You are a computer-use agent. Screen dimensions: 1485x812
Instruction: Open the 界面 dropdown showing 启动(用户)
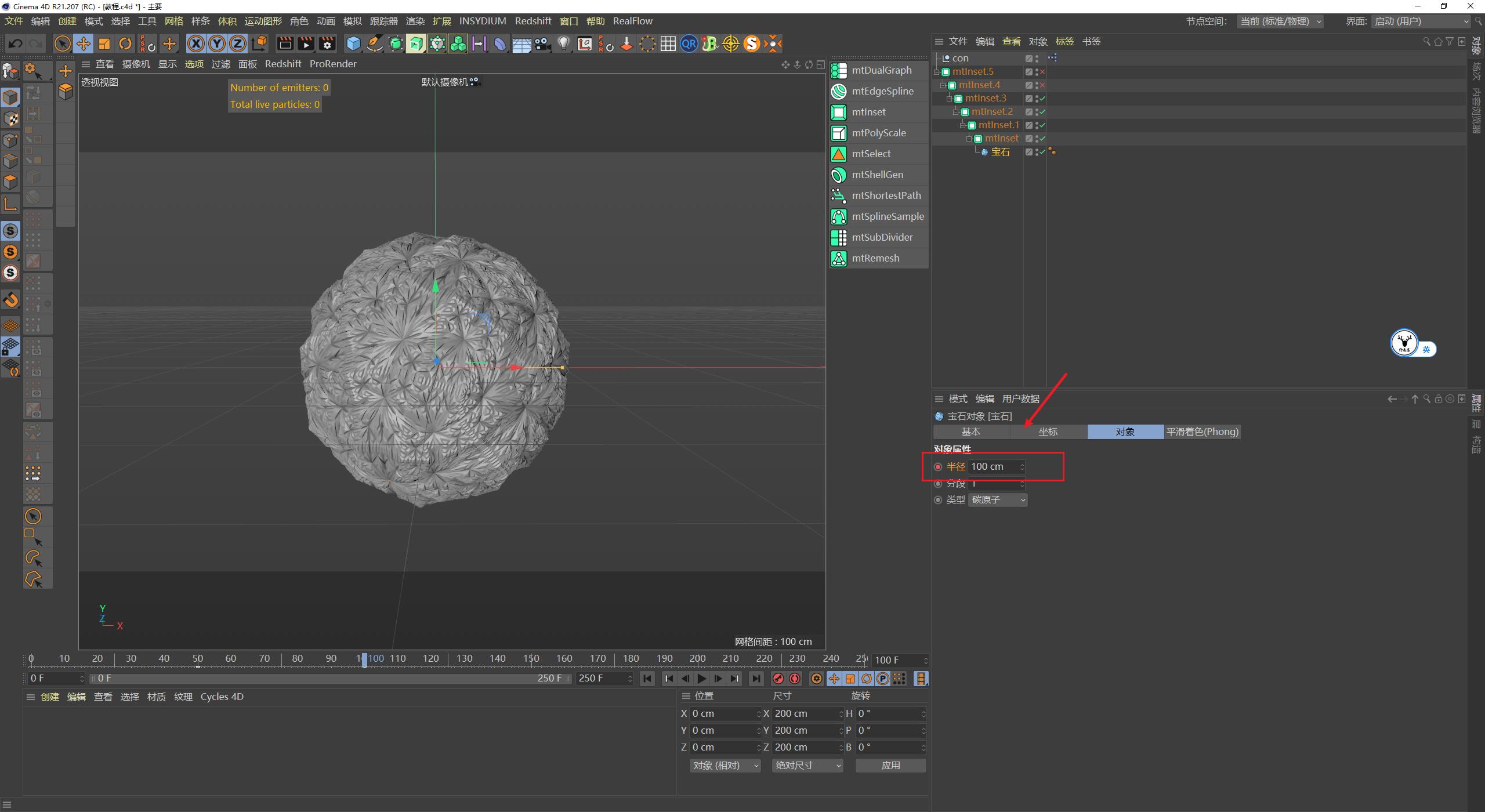[x=1421, y=21]
